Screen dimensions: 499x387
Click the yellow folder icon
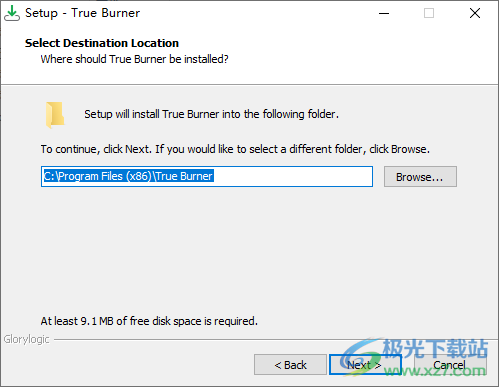click(55, 115)
